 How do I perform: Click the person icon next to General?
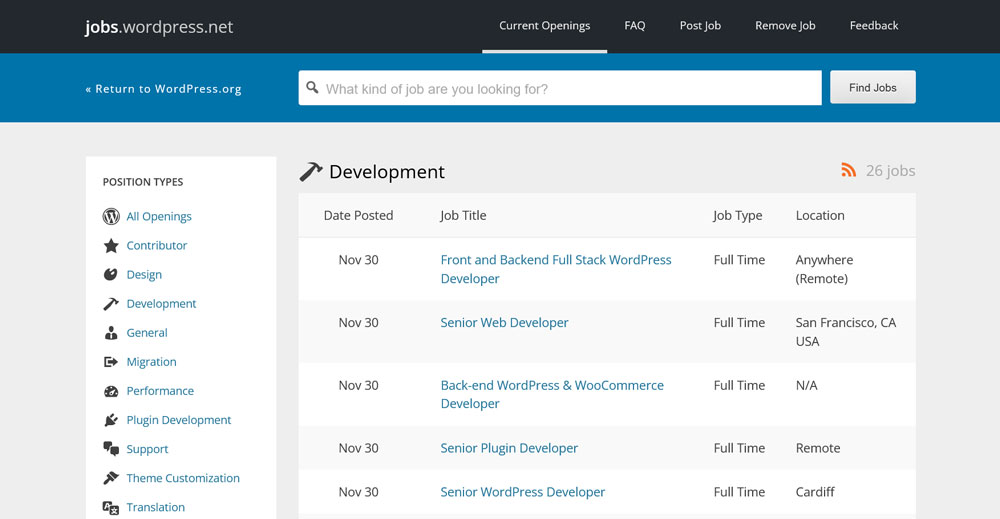pyautogui.click(x=111, y=332)
